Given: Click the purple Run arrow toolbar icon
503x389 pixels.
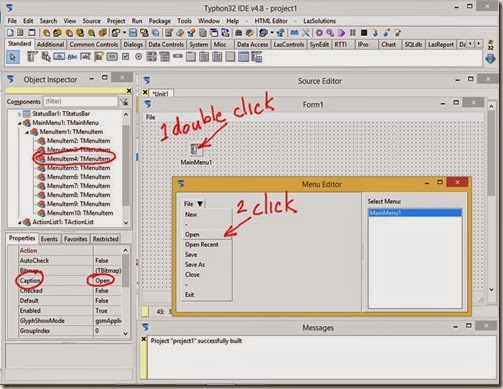Looking at the screenshot, I should pyautogui.click(x=341, y=33).
